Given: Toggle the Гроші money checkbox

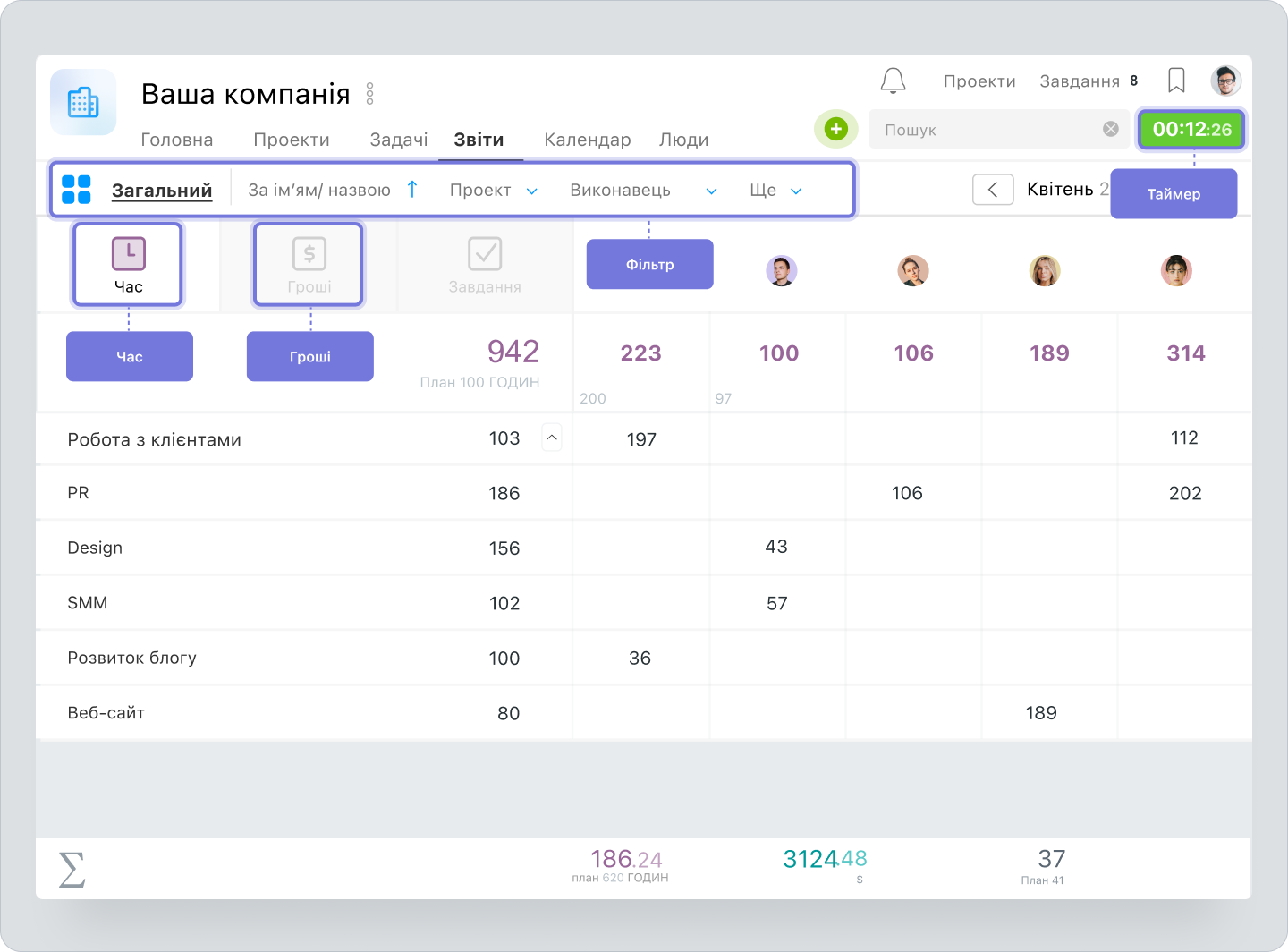Looking at the screenshot, I should [309, 254].
